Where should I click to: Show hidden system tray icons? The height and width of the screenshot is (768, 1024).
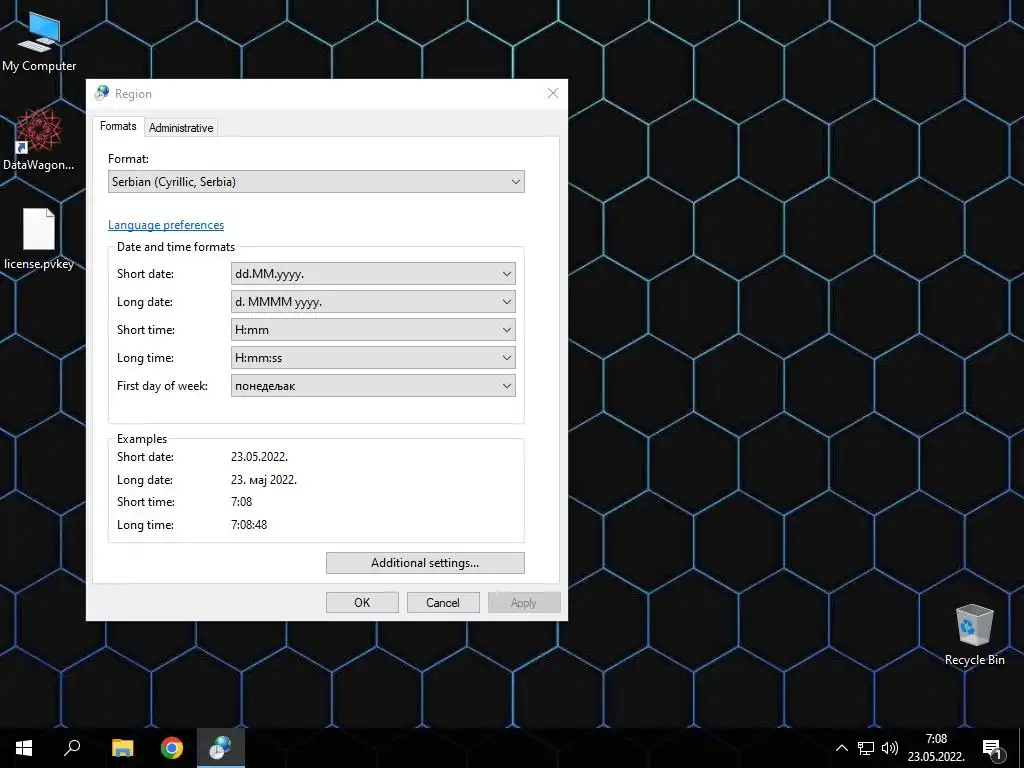(x=842, y=748)
